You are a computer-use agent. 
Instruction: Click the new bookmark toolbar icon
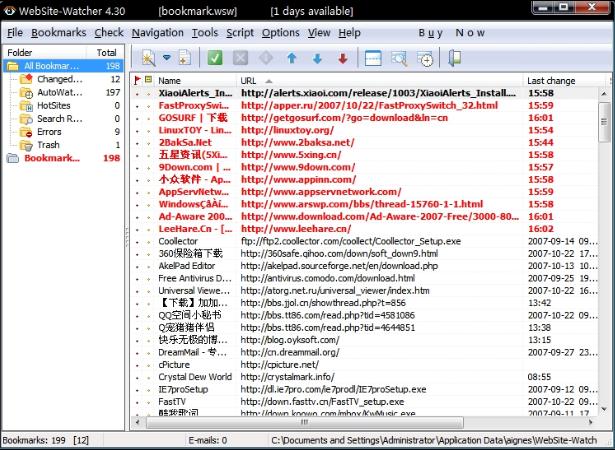[149, 58]
